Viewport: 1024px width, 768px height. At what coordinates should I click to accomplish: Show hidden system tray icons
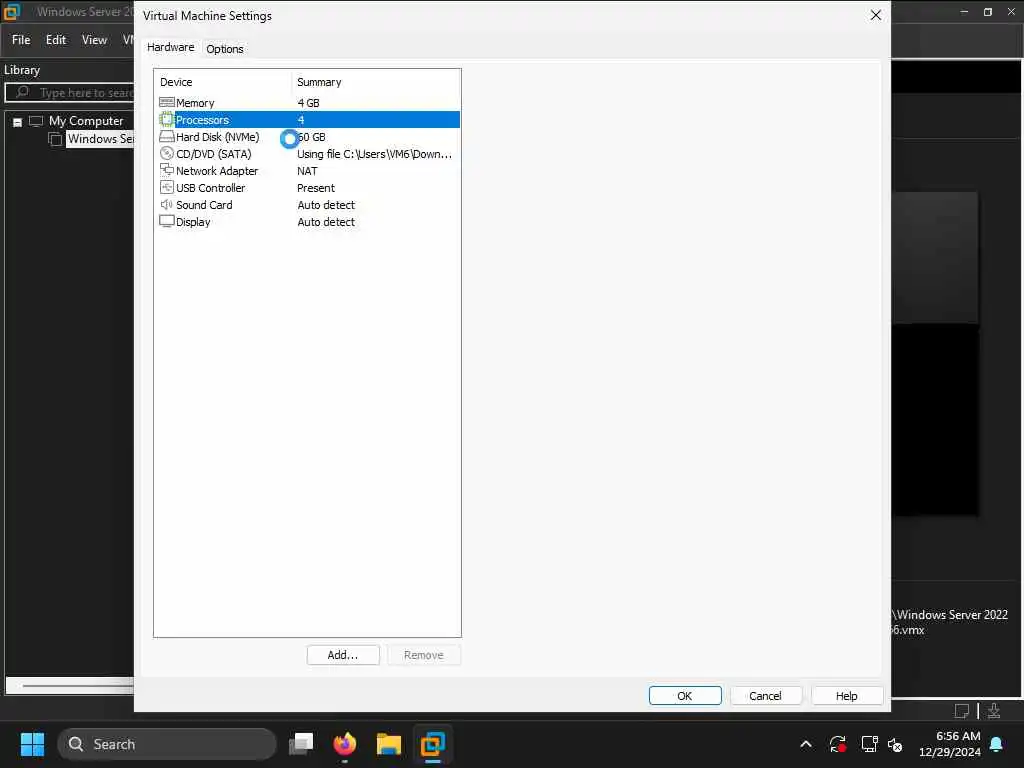806,744
